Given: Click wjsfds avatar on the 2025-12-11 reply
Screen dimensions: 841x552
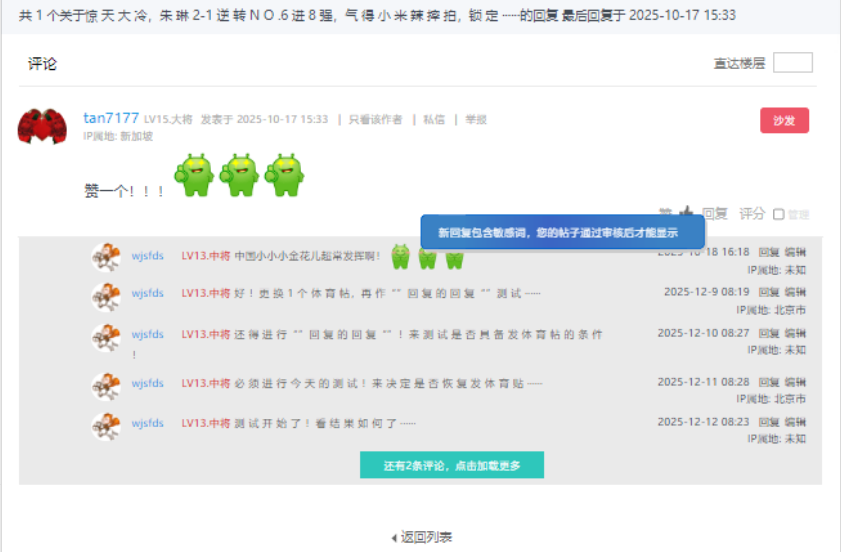Looking at the screenshot, I should point(106,385).
